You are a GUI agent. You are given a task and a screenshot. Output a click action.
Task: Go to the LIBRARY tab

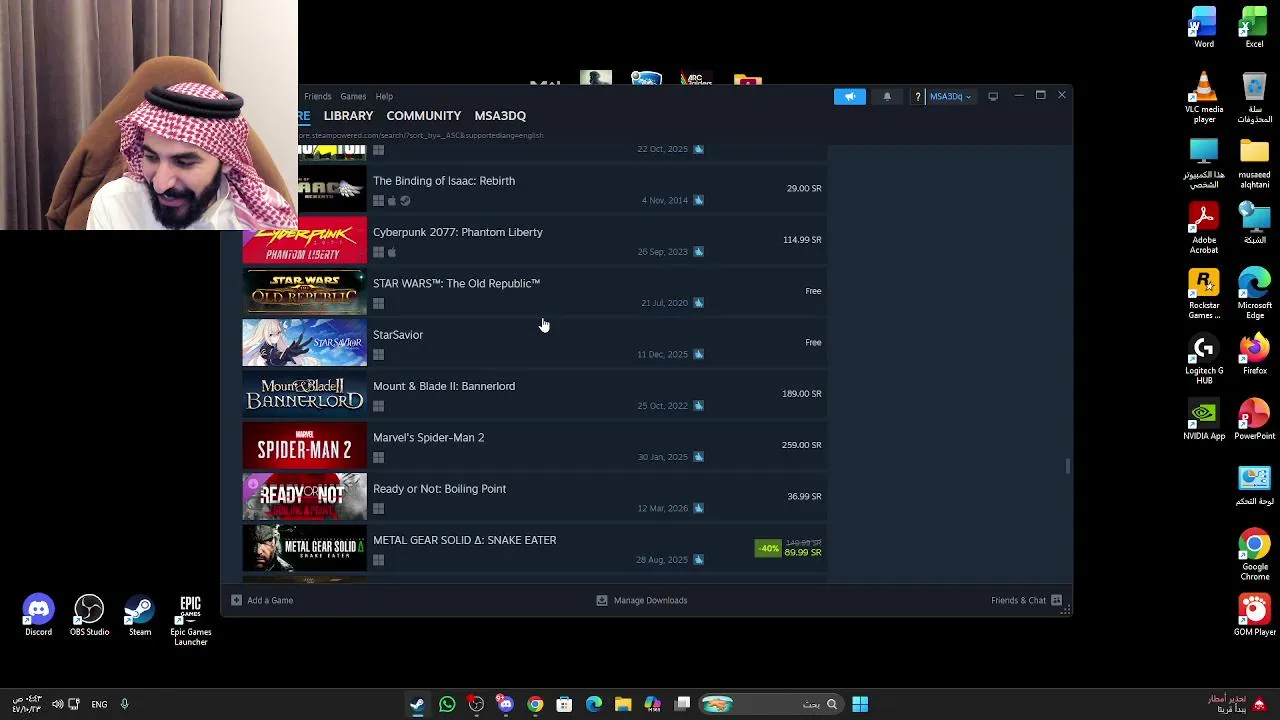tap(348, 116)
